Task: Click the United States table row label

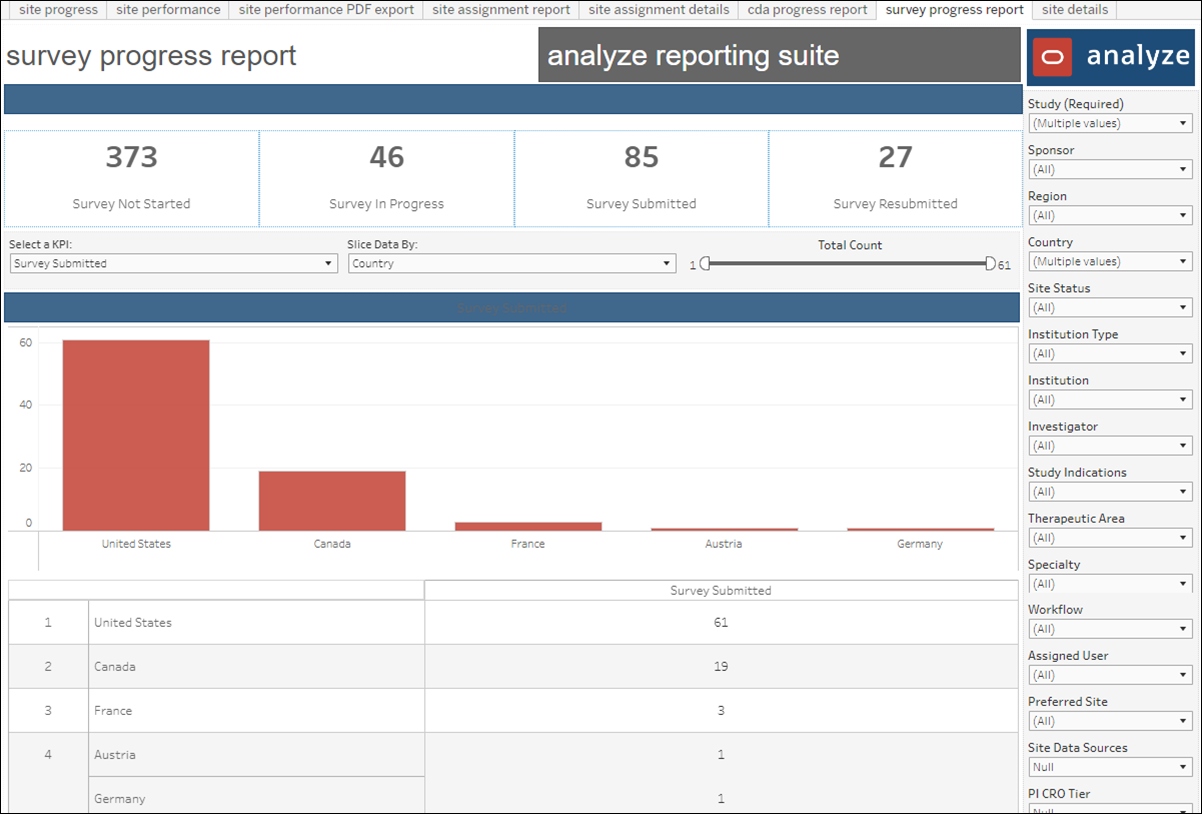Action: [133, 622]
